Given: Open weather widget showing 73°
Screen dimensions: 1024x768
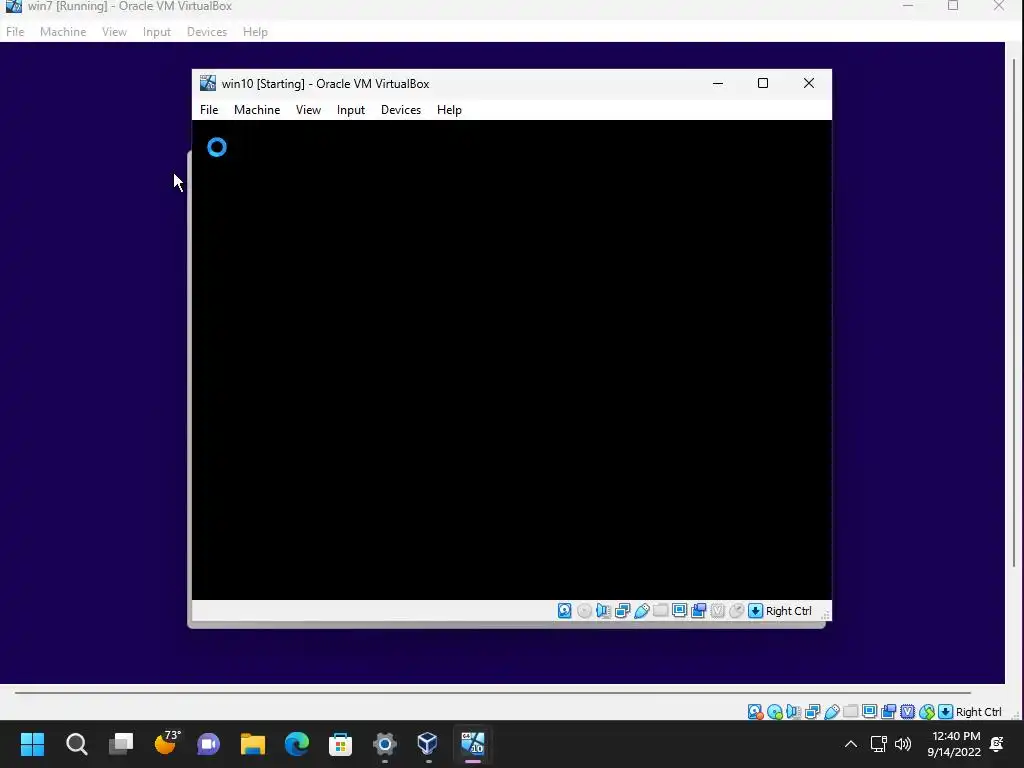Looking at the screenshot, I should pyautogui.click(x=166, y=743).
